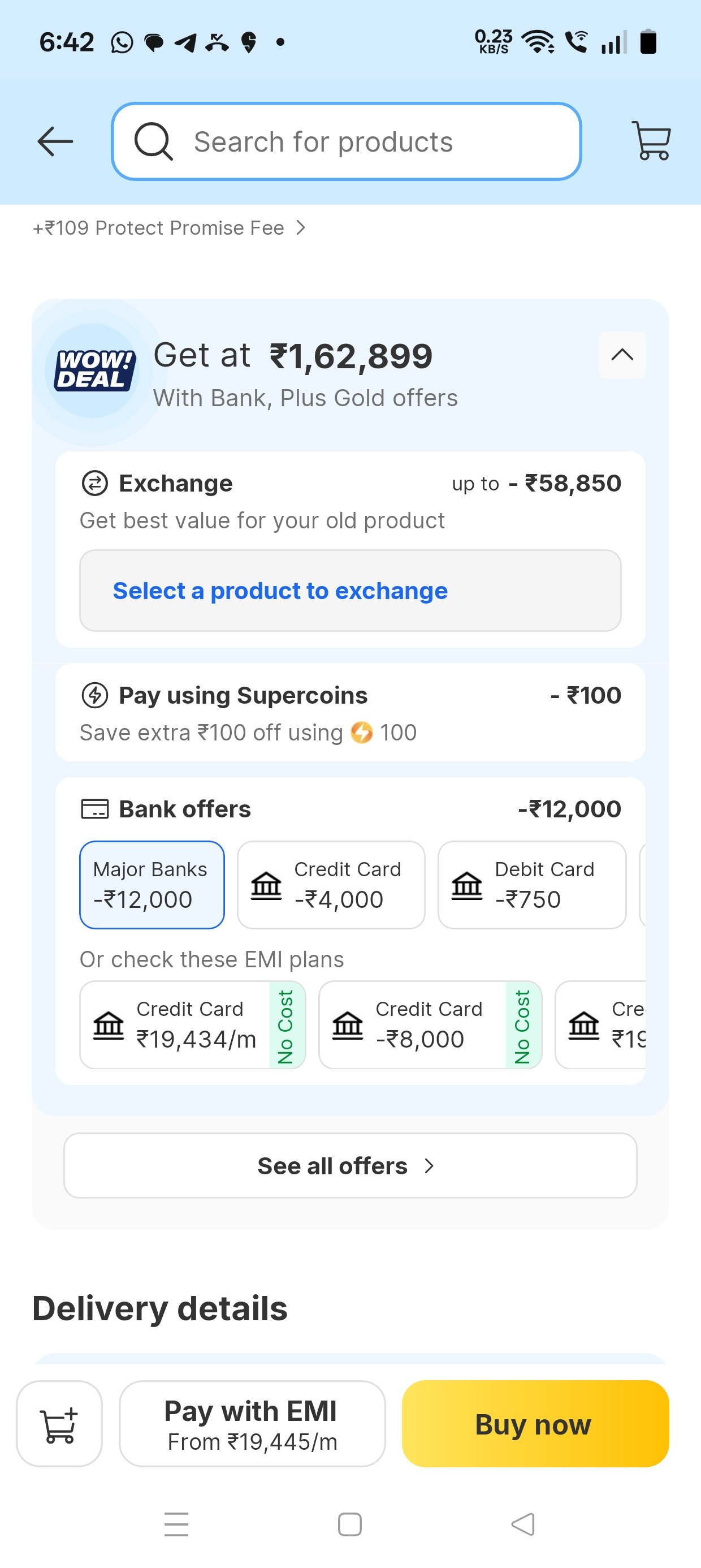
Task: Tap the WOW! DEAL badge
Action: 93,370
